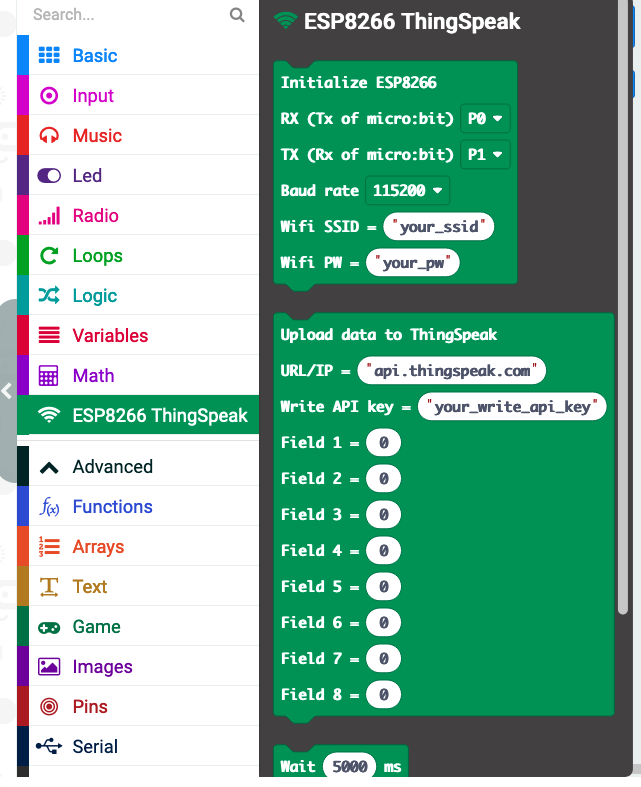The image size is (641, 787).
Task: Click the Led toggle icon
Action: tap(49, 176)
